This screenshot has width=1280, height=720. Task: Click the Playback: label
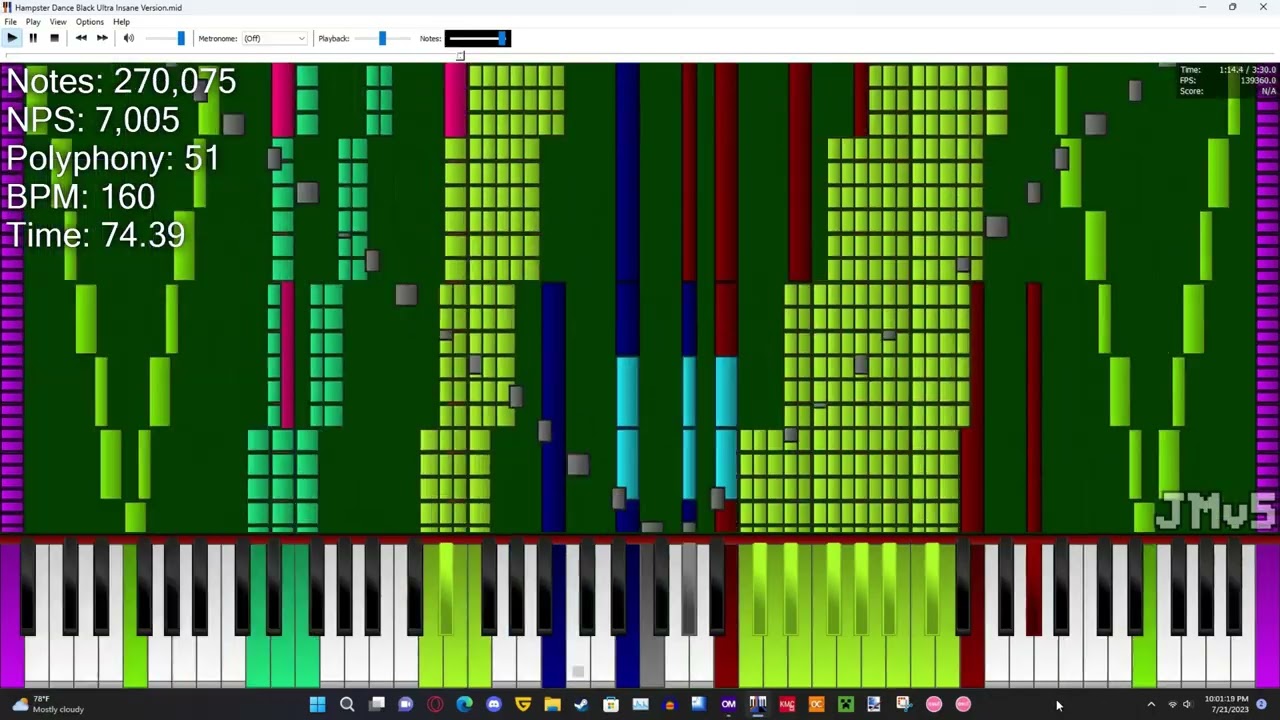click(x=334, y=38)
